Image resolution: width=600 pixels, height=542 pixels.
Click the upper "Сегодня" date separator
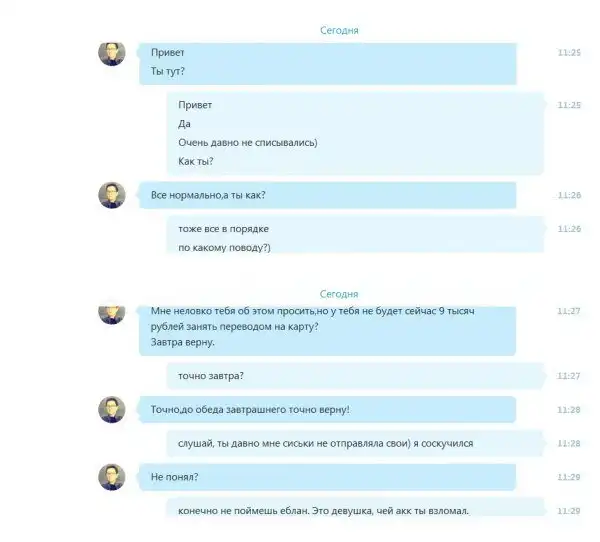coord(339,30)
